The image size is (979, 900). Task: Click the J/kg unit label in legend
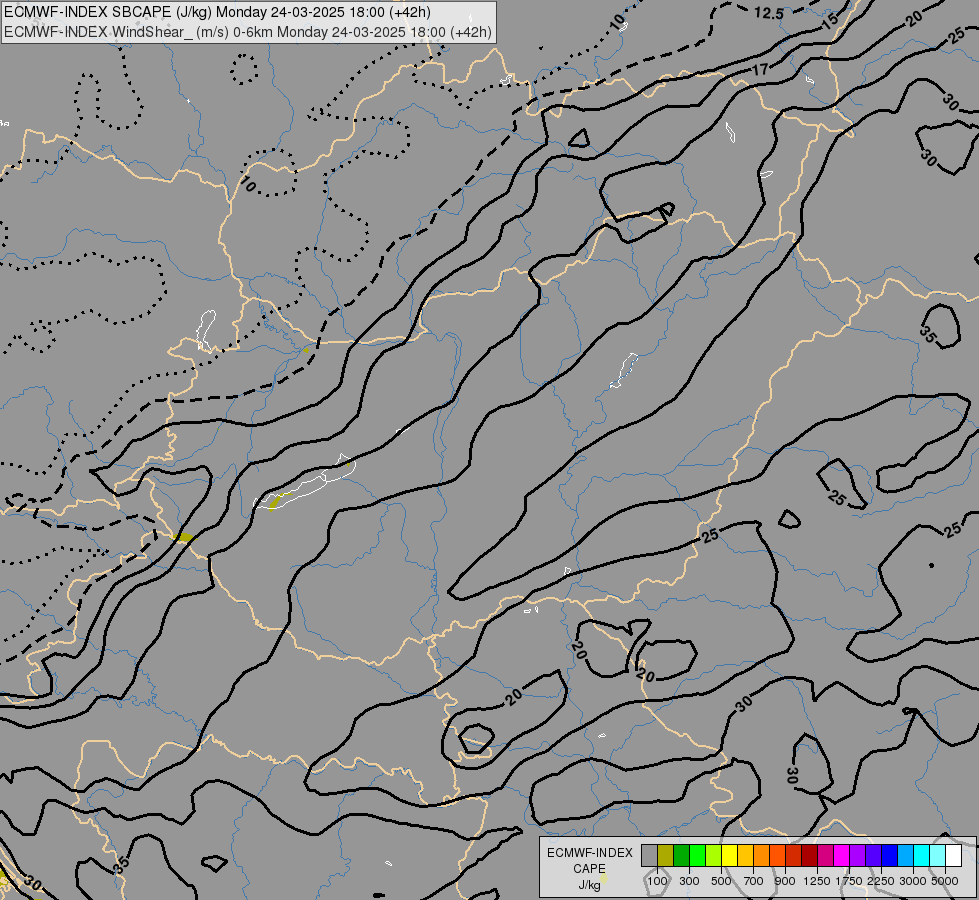click(x=589, y=885)
